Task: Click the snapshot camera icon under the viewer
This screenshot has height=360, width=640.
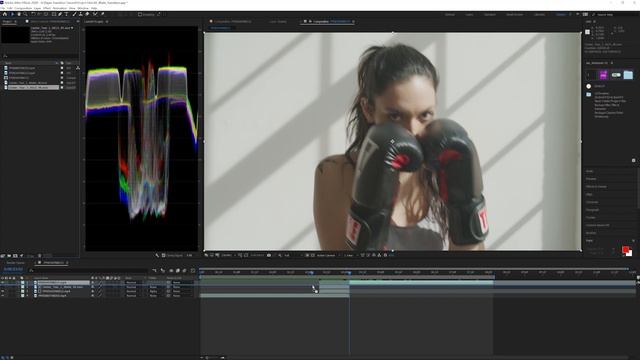Action: pyautogui.click(x=268, y=256)
